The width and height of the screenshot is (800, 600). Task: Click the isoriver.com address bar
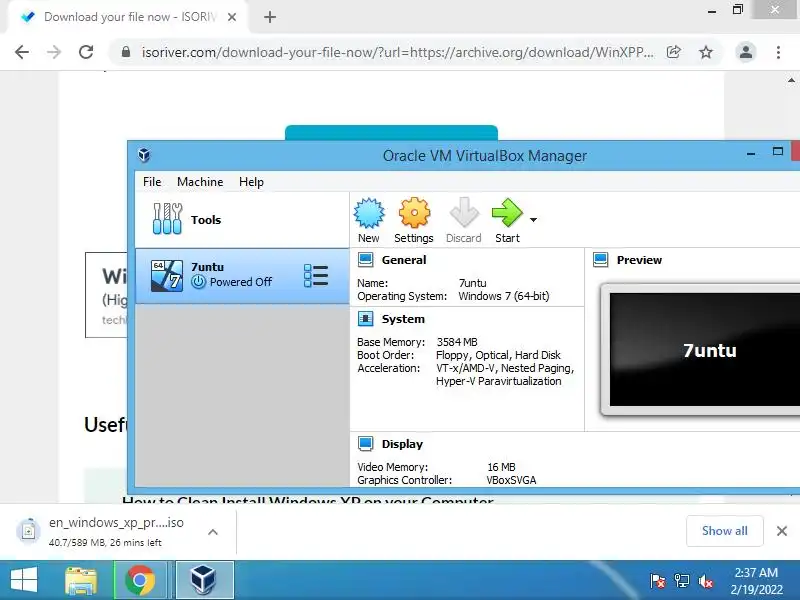pyautogui.click(x=397, y=52)
